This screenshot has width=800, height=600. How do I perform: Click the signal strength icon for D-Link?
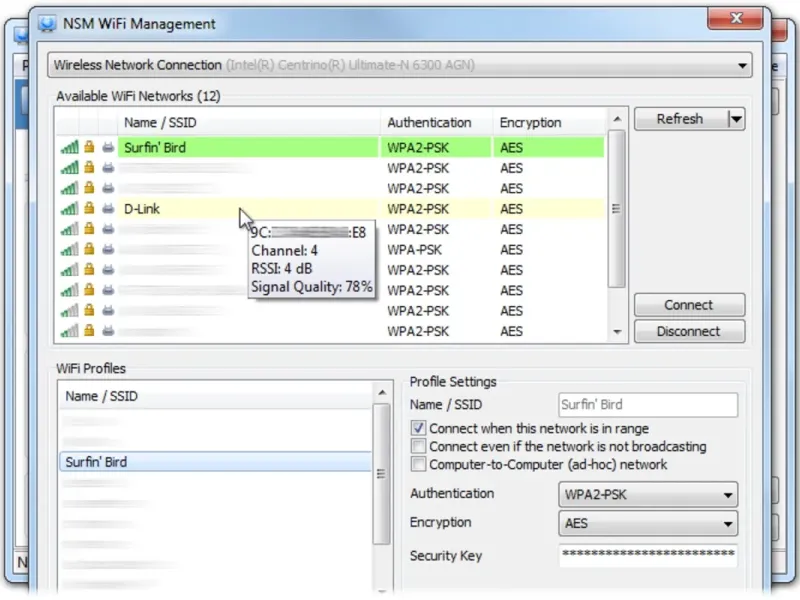click(x=69, y=209)
